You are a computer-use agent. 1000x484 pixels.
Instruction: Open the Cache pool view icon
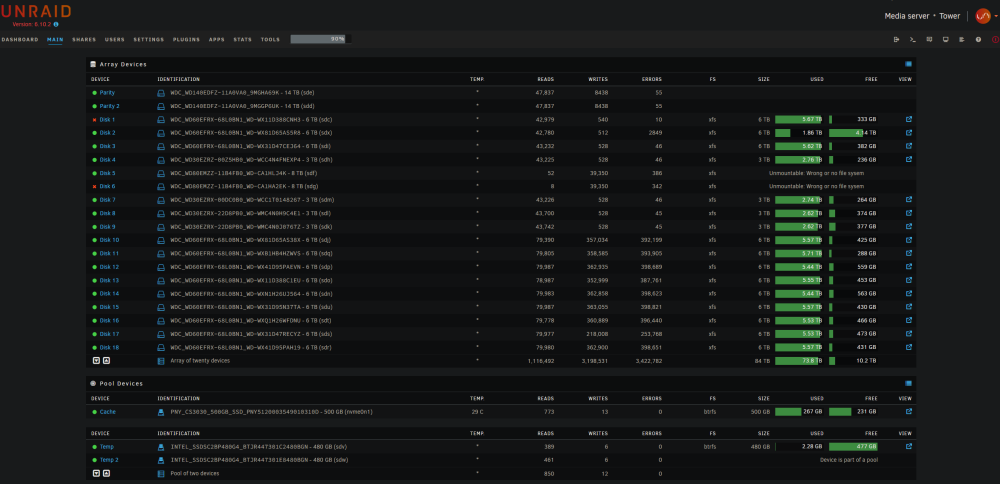909,411
